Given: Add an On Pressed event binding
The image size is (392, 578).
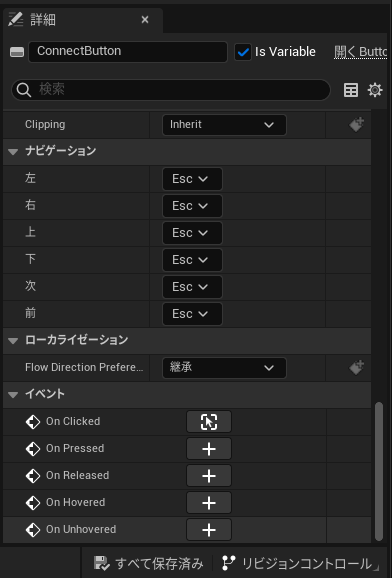Looking at the screenshot, I should point(209,449).
